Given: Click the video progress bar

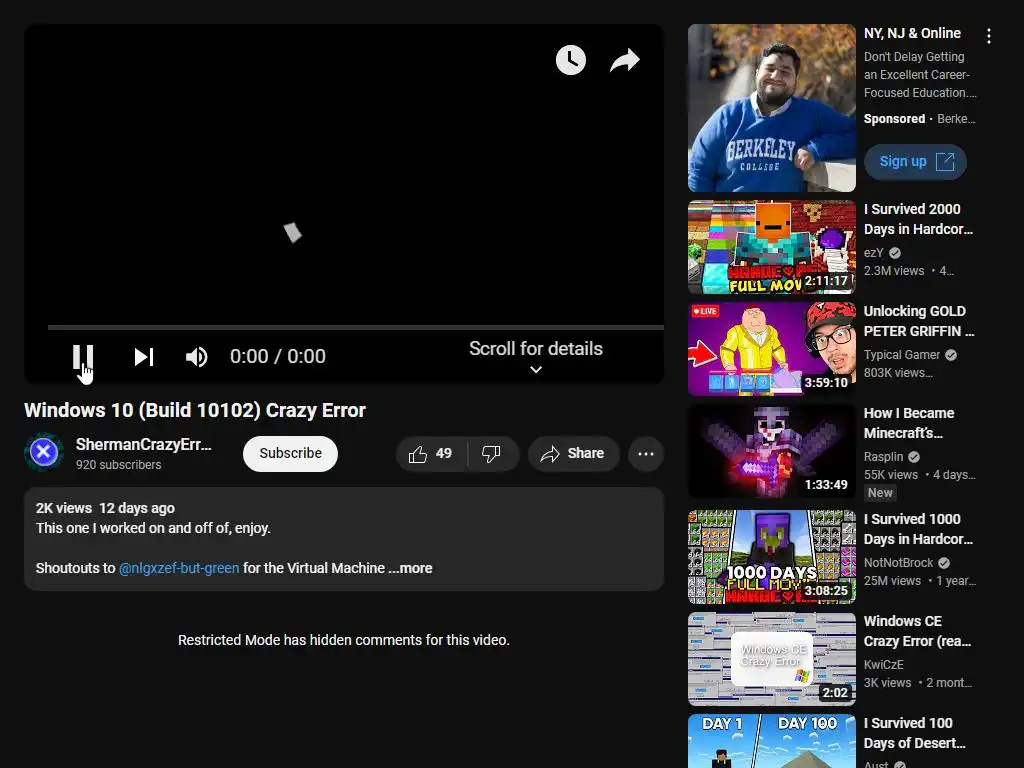Looking at the screenshot, I should pyautogui.click(x=356, y=327).
